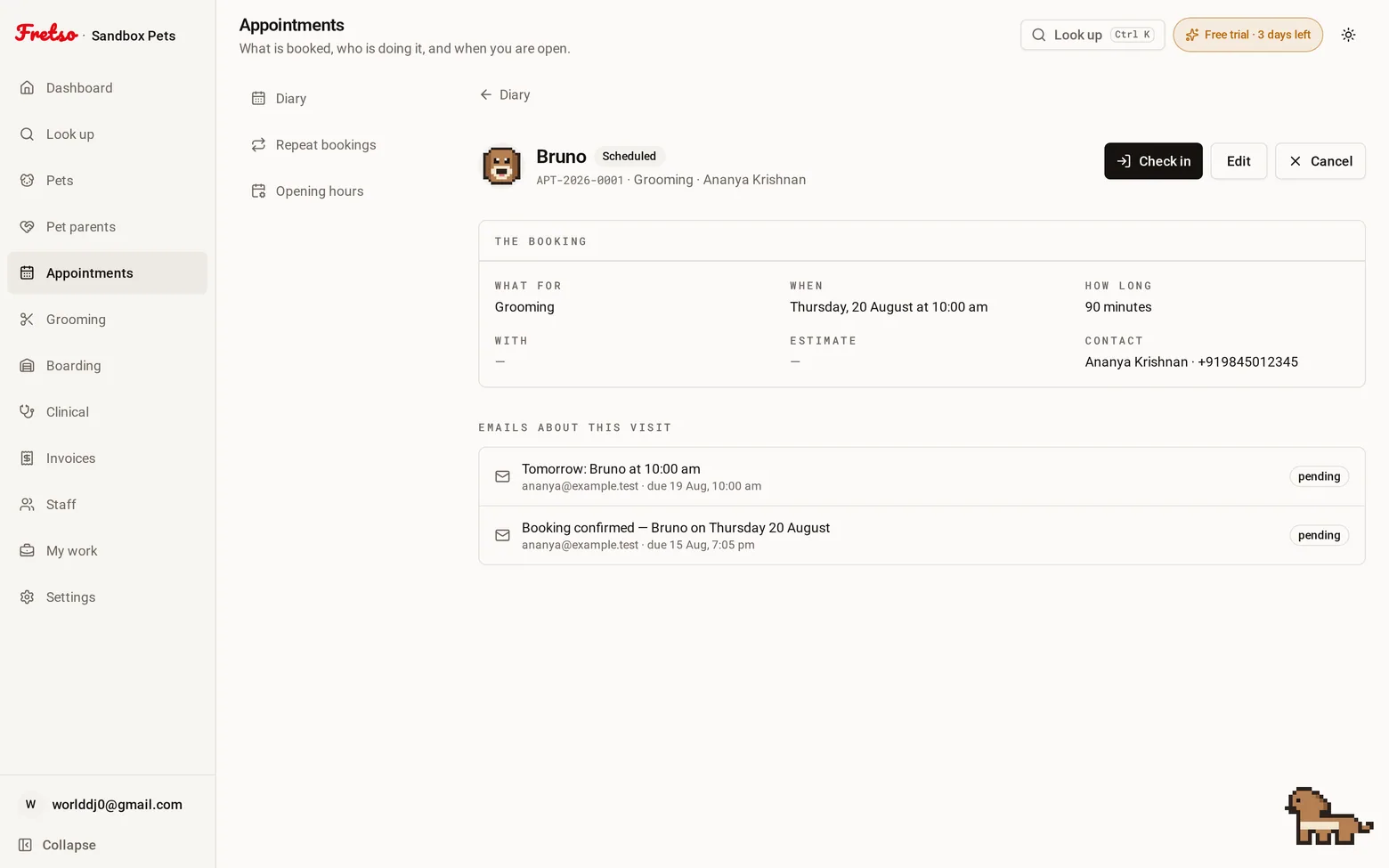
Task: Select Appointments in the sidebar
Action: click(x=107, y=273)
